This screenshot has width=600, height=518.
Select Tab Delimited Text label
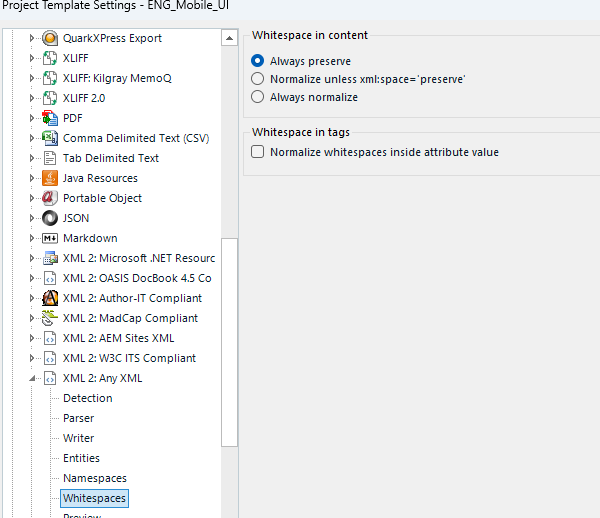(x=111, y=158)
